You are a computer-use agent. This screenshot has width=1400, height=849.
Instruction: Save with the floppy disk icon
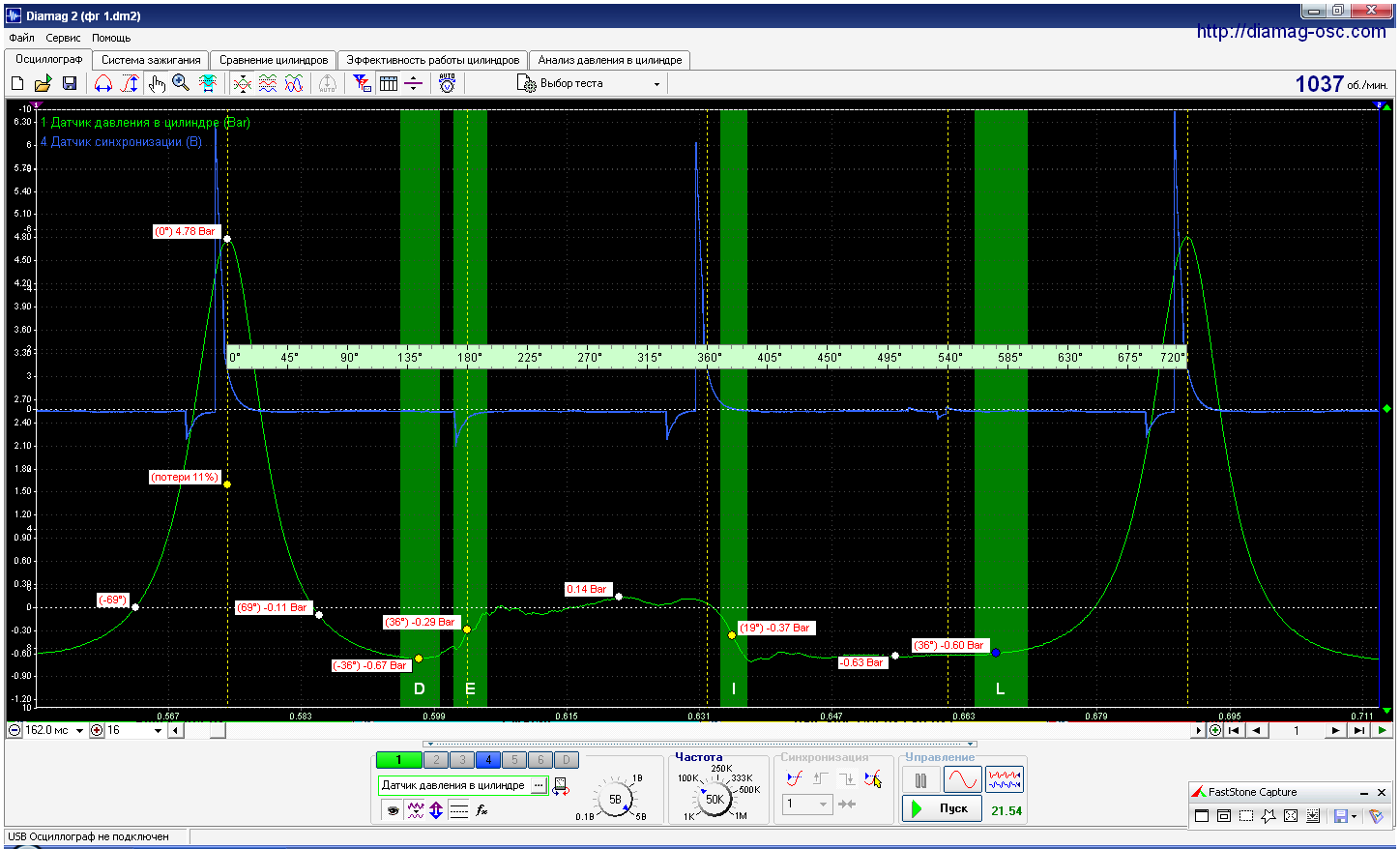pyautogui.click(x=70, y=84)
